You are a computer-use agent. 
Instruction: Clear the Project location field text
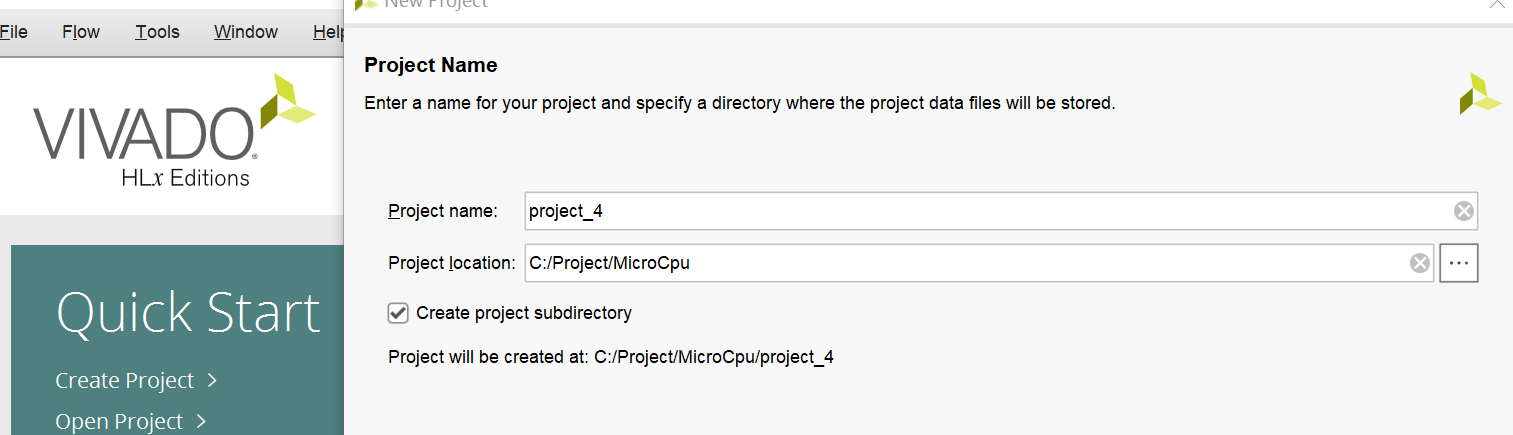(1419, 263)
